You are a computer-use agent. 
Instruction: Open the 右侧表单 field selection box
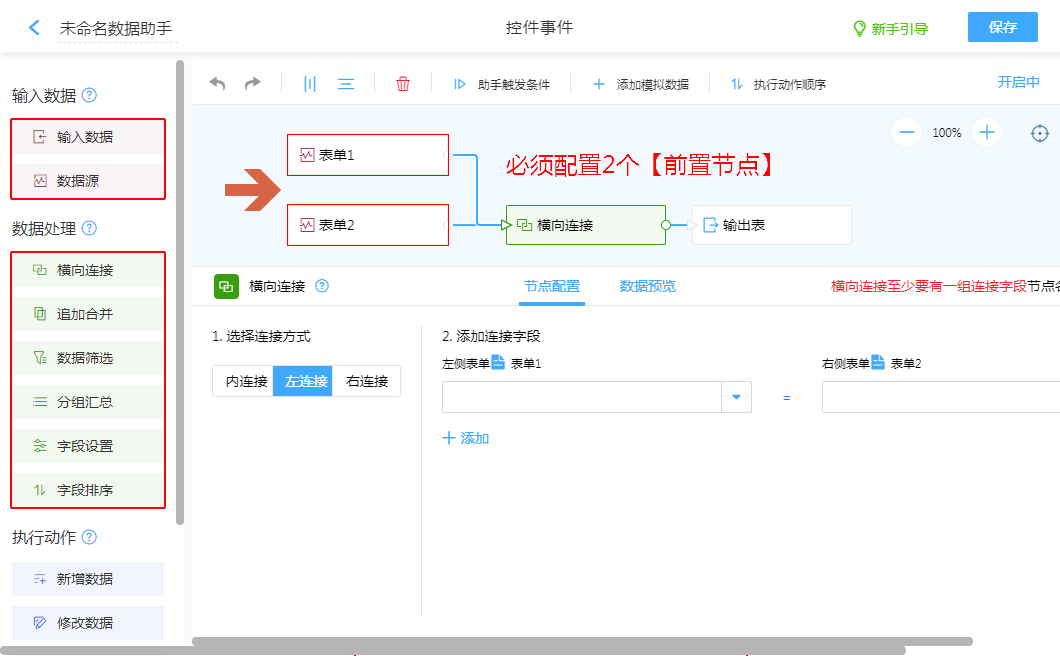click(940, 397)
